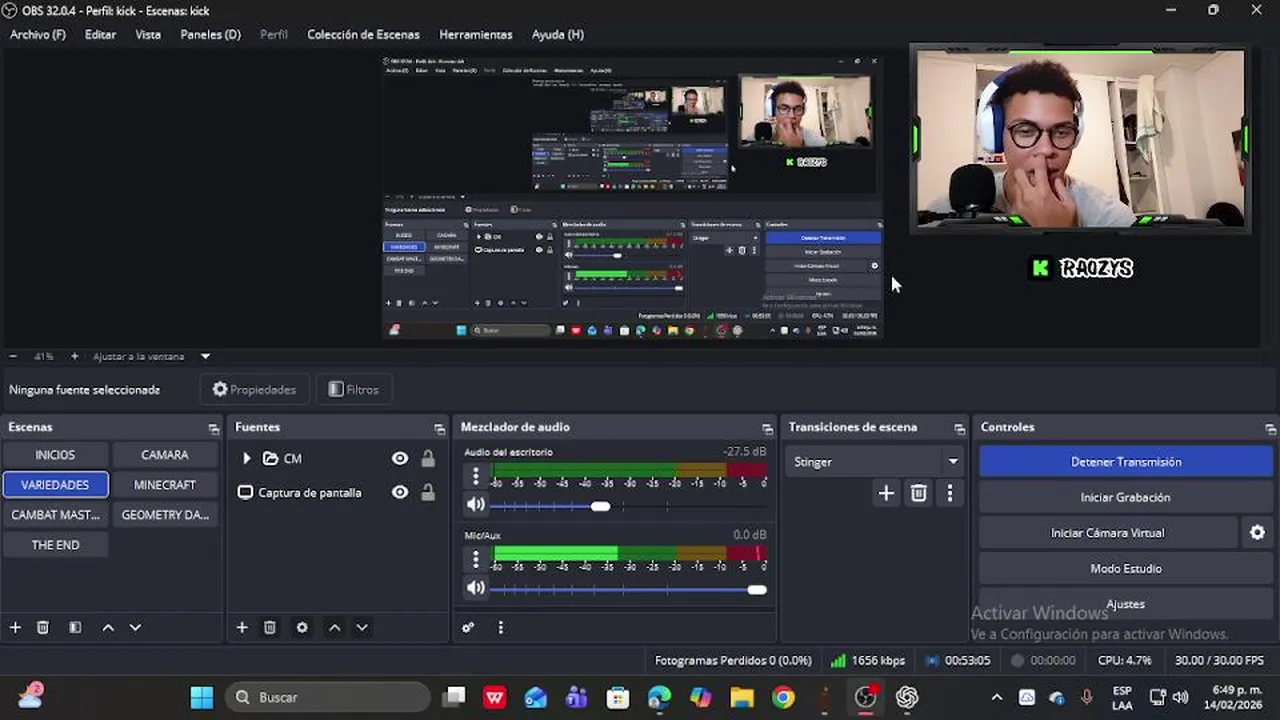Open the Herramientas menu

pos(476,34)
